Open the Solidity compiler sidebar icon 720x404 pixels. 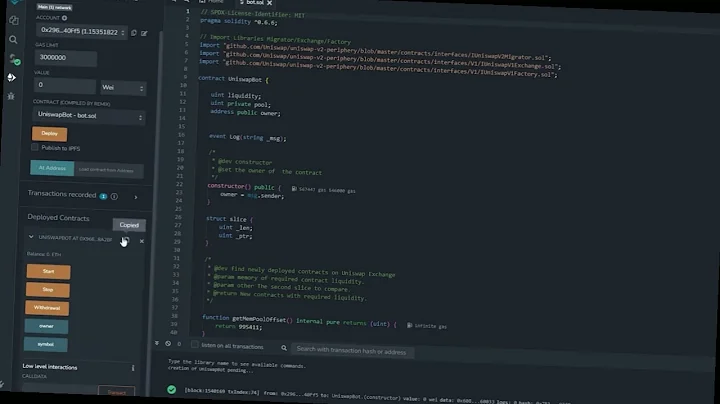click(x=15, y=59)
